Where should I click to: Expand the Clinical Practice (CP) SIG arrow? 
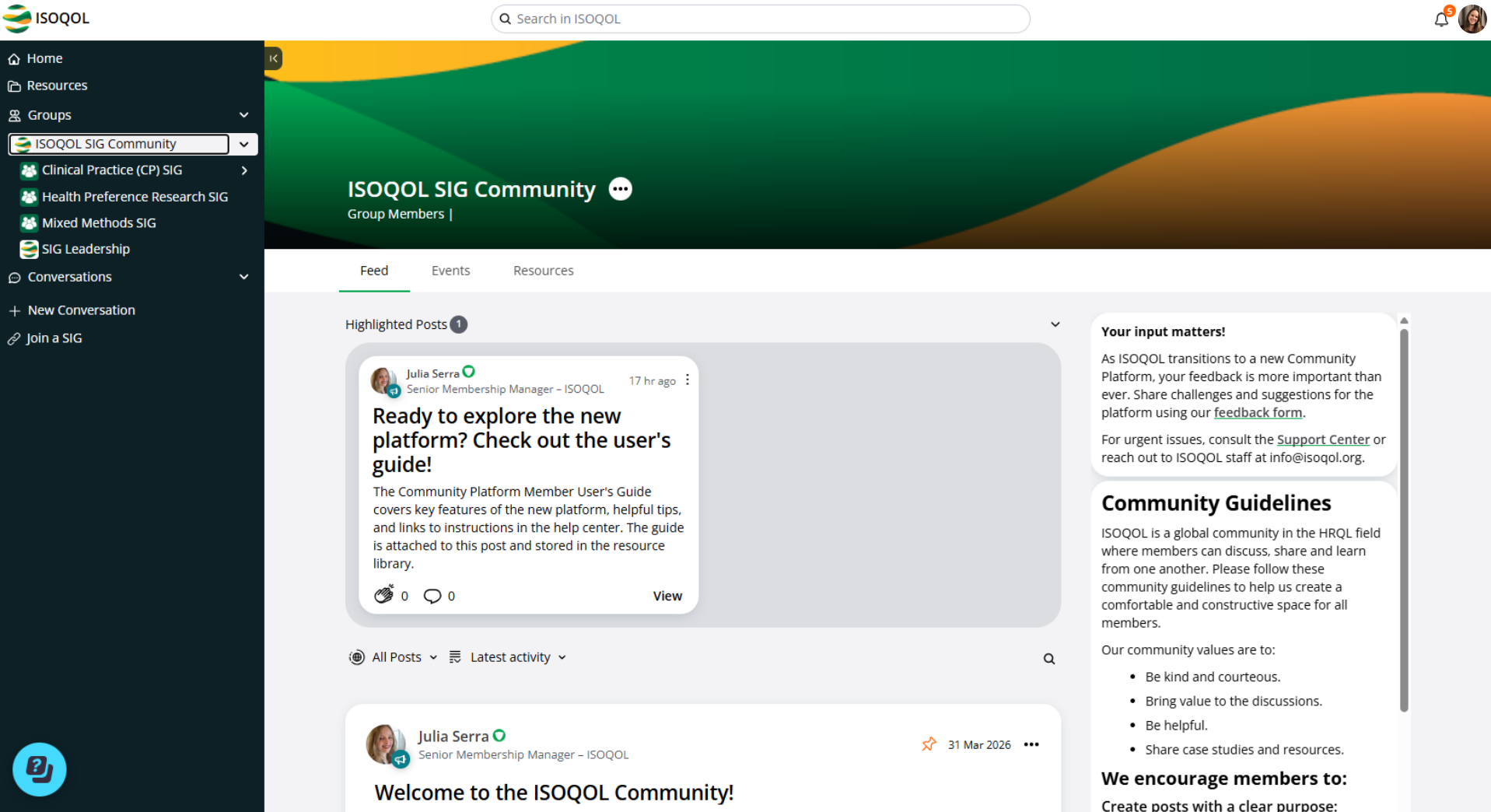pos(244,170)
